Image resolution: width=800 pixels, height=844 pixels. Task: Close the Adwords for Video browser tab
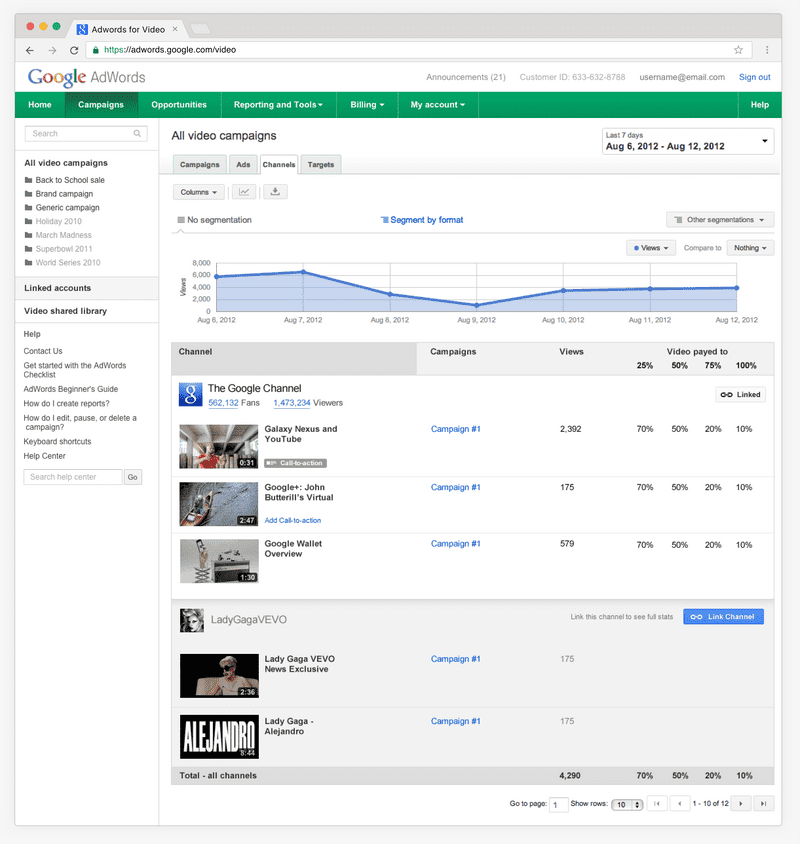point(175,29)
